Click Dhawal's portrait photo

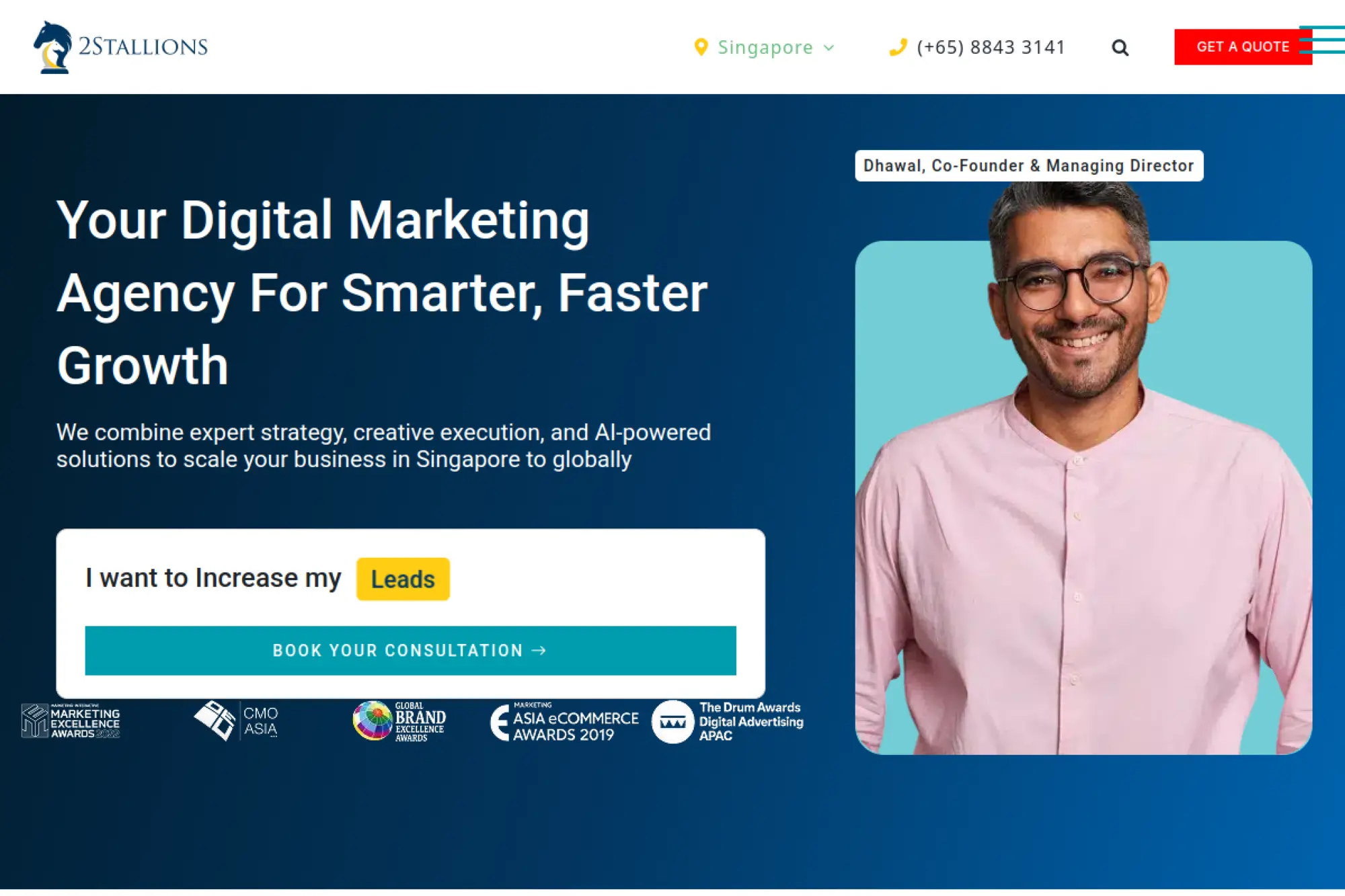pos(1083,471)
